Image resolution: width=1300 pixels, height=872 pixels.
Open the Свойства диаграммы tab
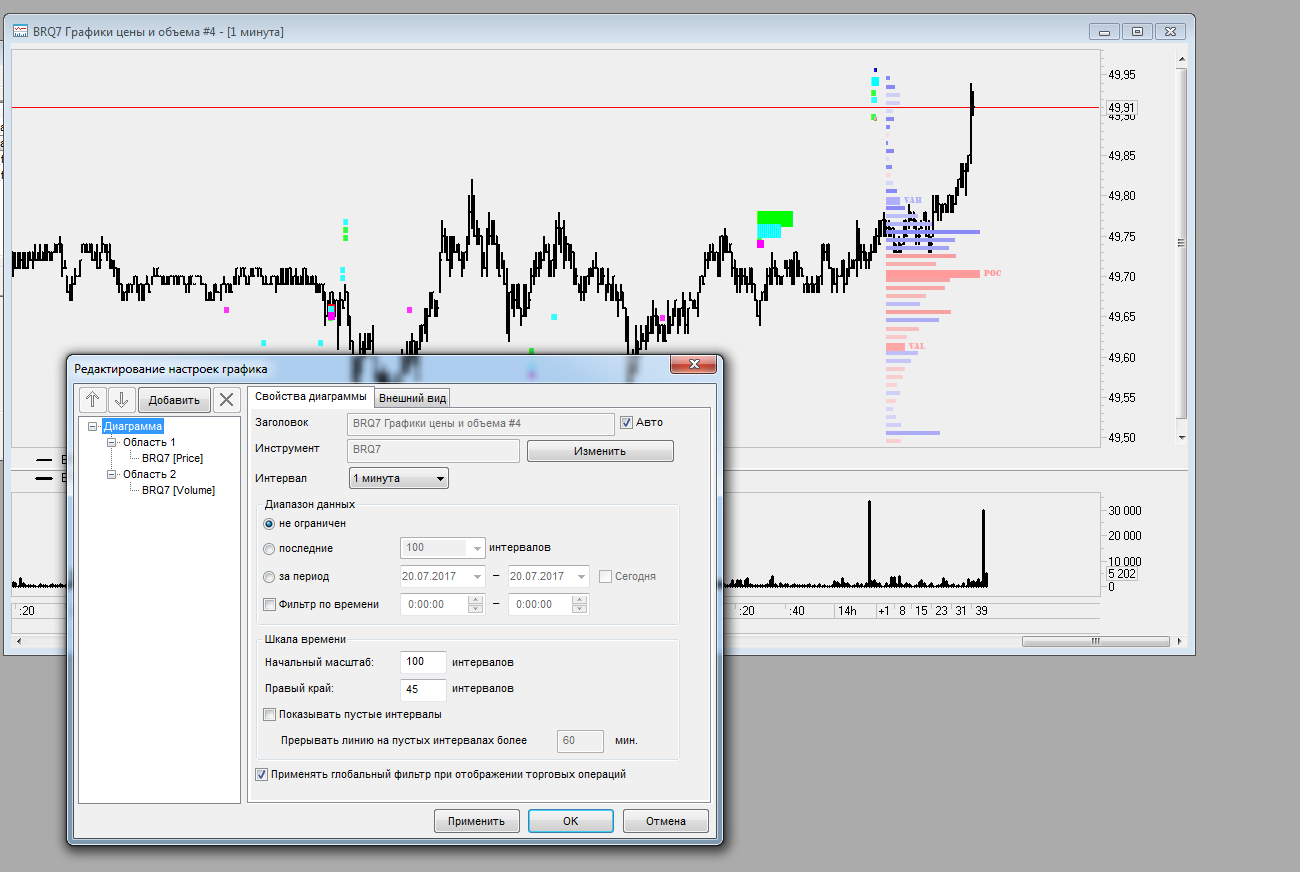310,397
